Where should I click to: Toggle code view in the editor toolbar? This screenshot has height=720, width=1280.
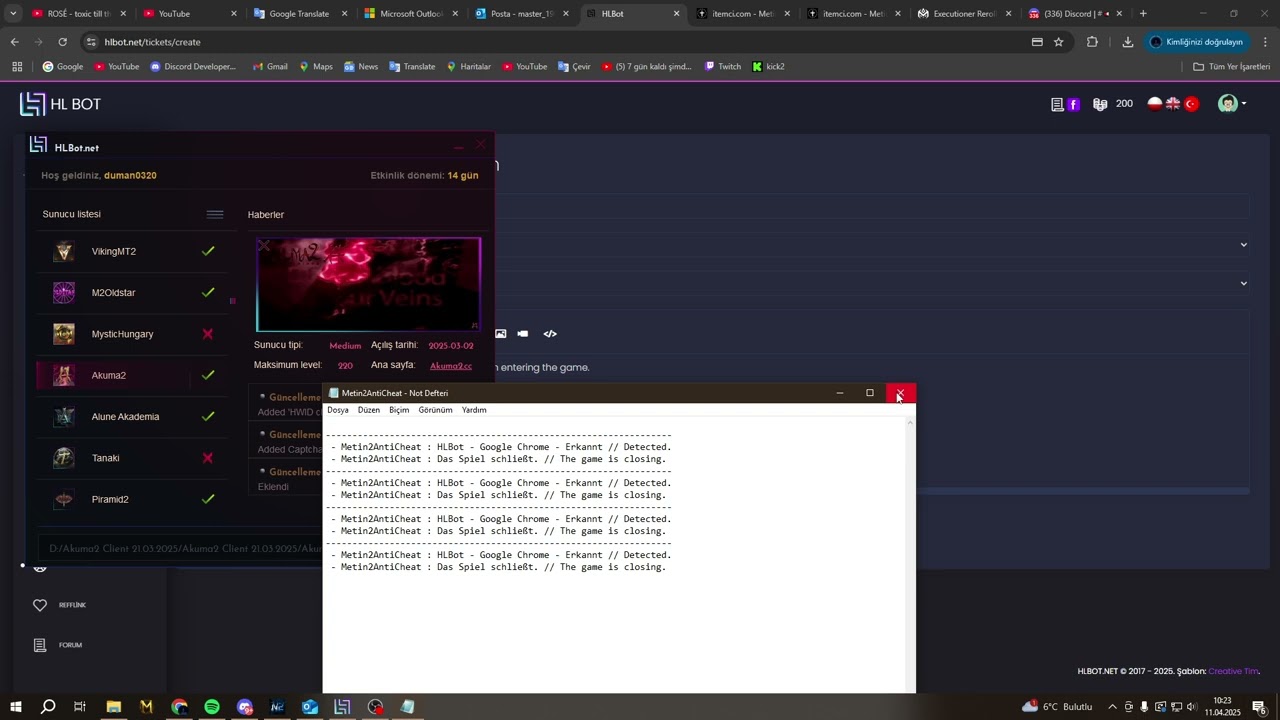tap(550, 334)
